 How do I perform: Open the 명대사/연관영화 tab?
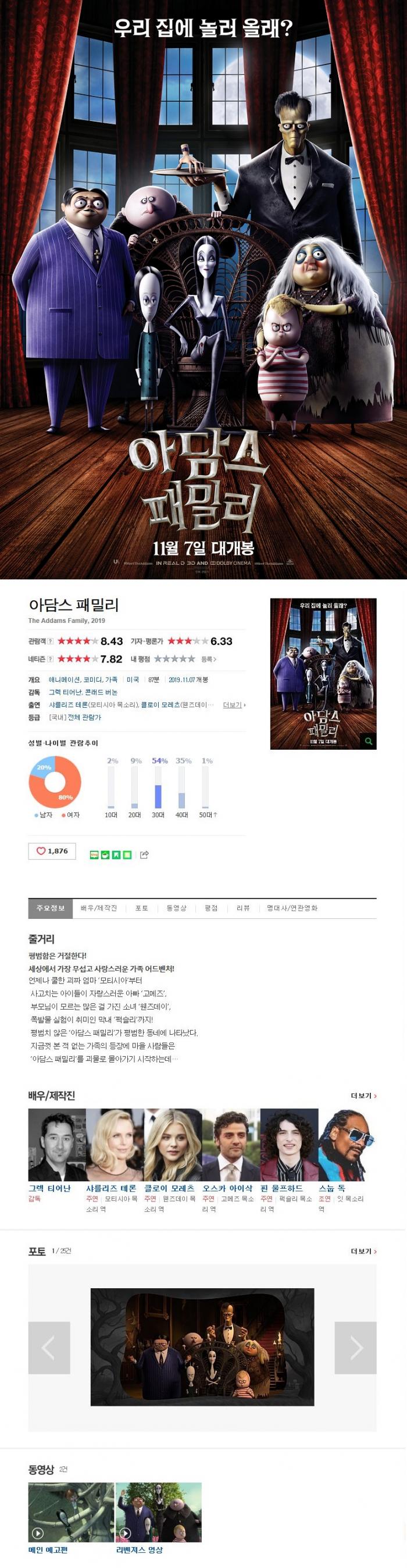292,908
